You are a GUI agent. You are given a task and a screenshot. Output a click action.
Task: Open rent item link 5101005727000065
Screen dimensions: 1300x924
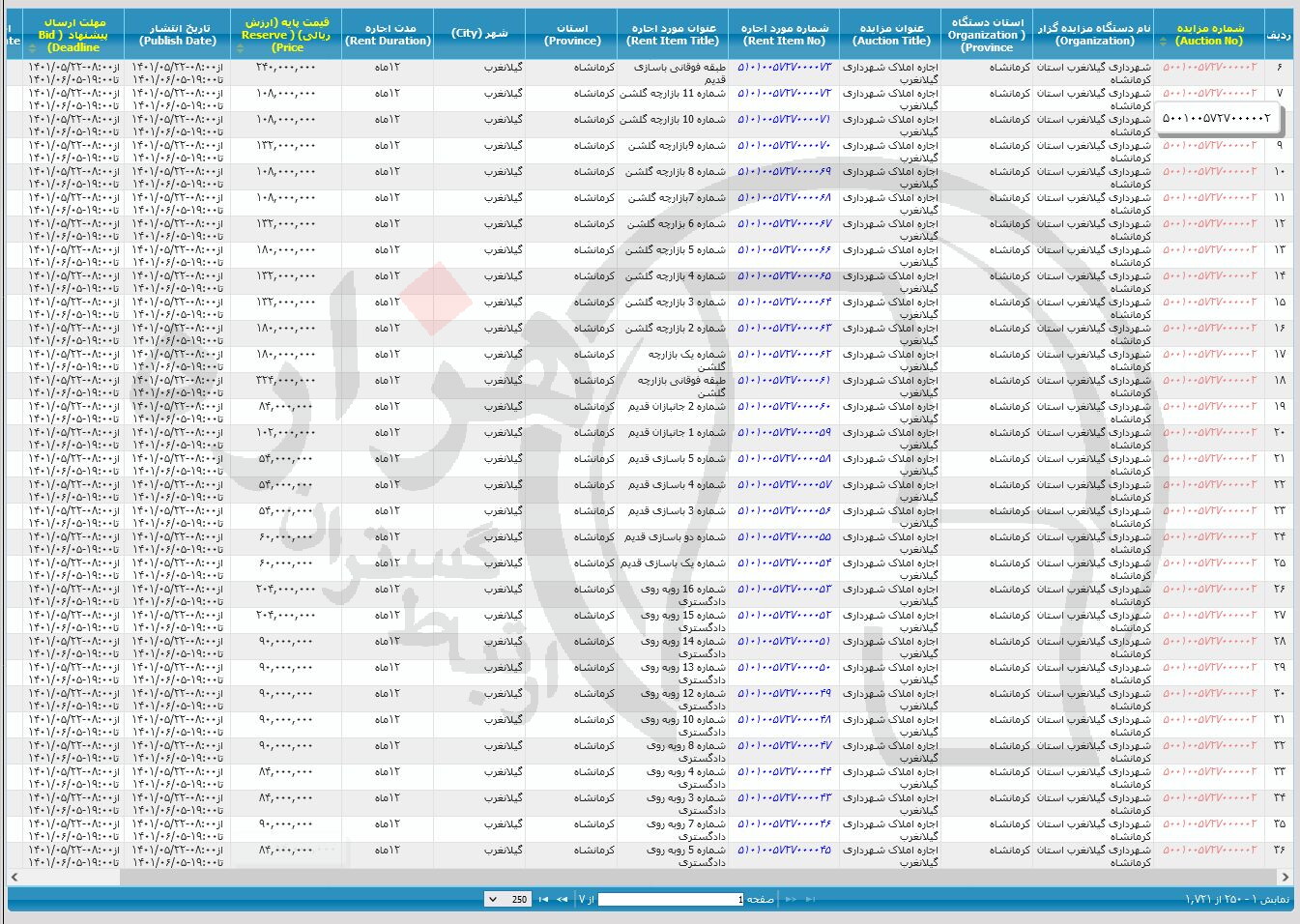pos(784,275)
